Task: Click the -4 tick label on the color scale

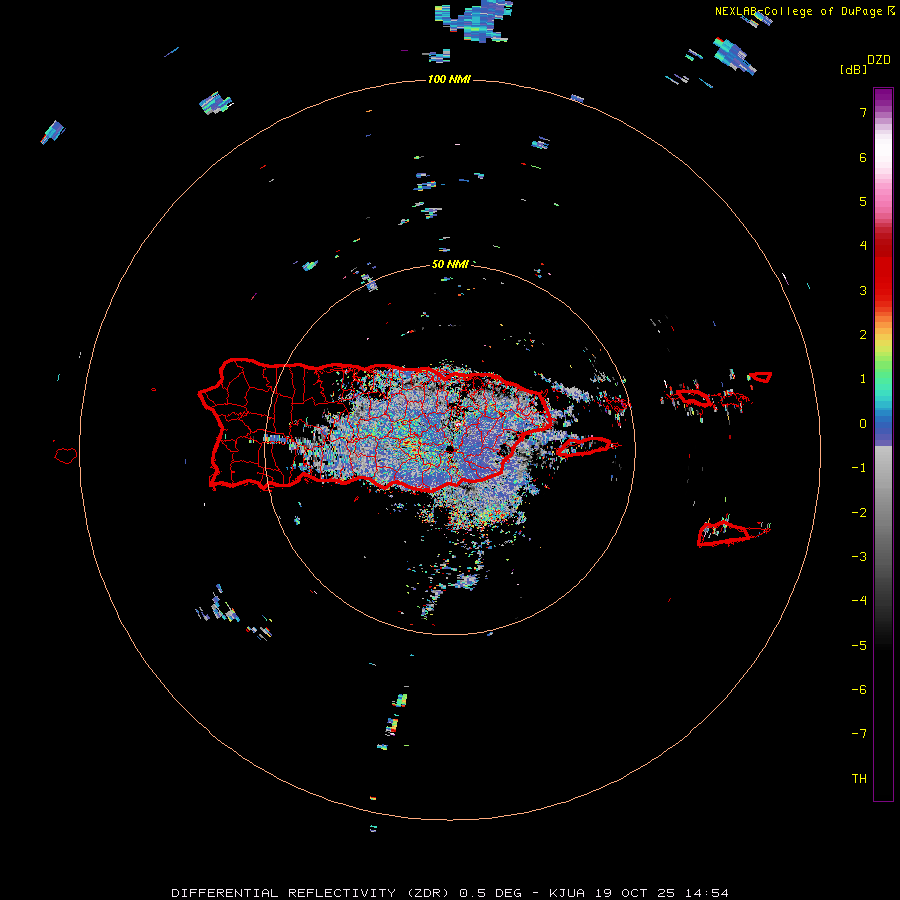Action: [859, 600]
